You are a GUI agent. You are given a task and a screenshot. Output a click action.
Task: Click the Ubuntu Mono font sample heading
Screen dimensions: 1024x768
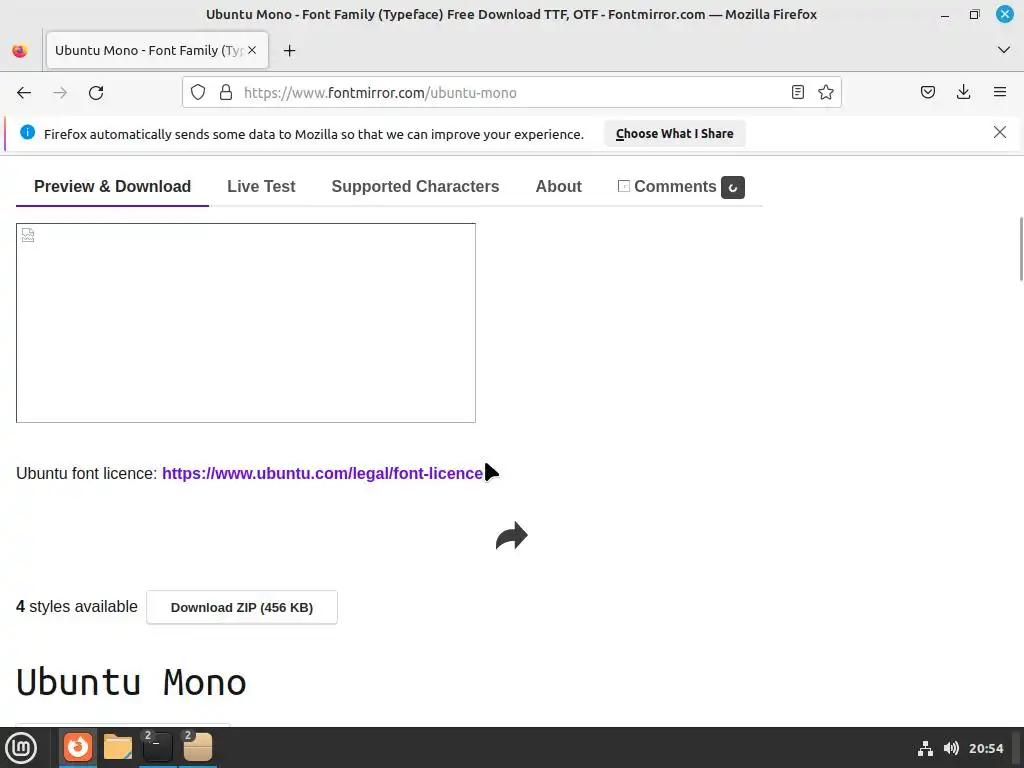tap(131, 682)
